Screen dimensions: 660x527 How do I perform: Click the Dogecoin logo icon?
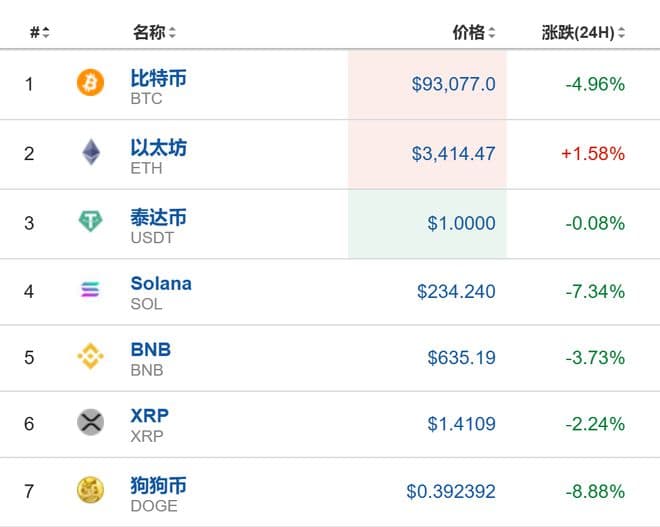pos(90,491)
